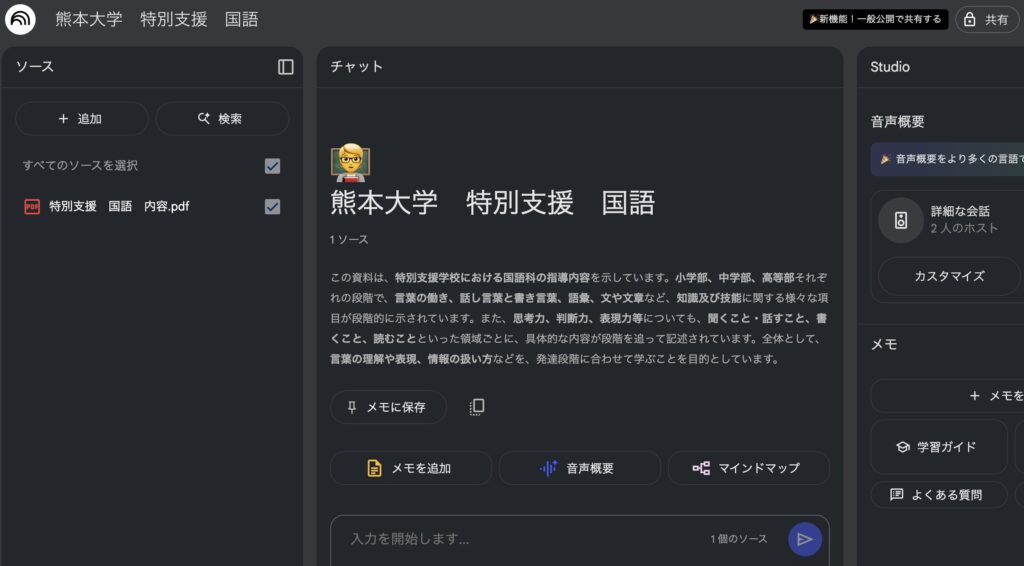Click the 詳細な会話 2人のホスト text
The image size is (1024, 566).
(x=964, y=220)
